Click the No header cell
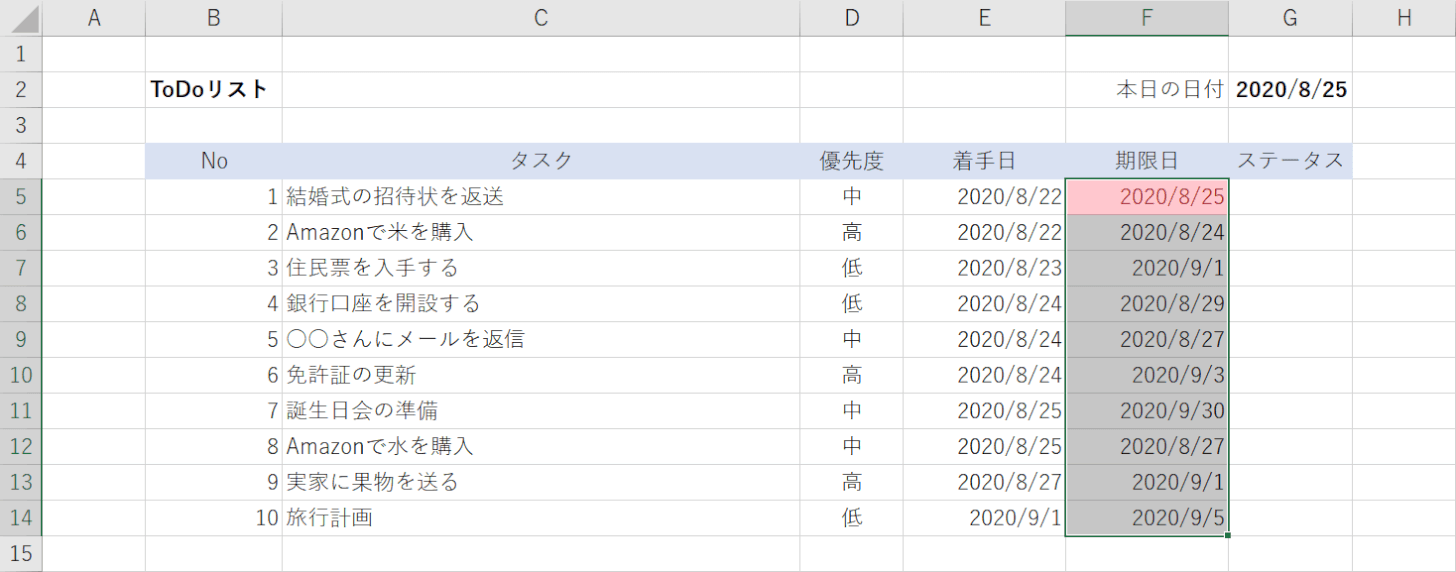Viewport: 1456px width, 572px height. coord(214,161)
